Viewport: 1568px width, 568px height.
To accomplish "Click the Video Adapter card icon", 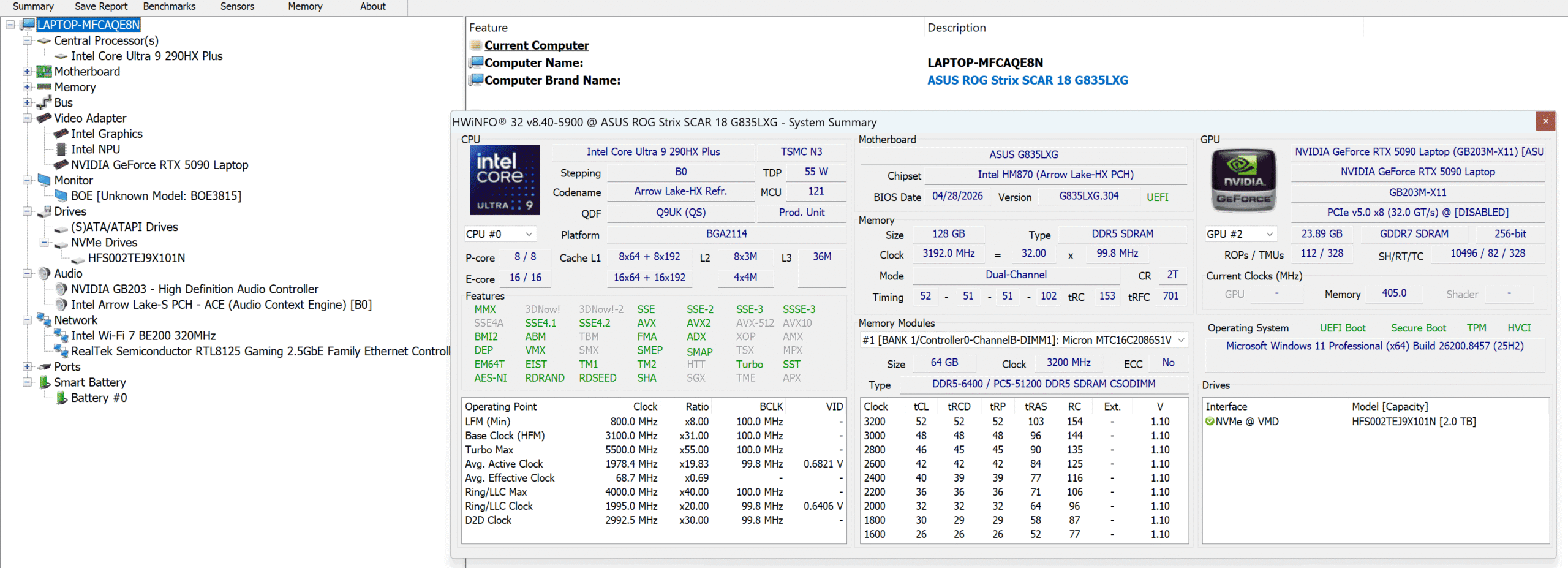I will (x=44, y=118).
